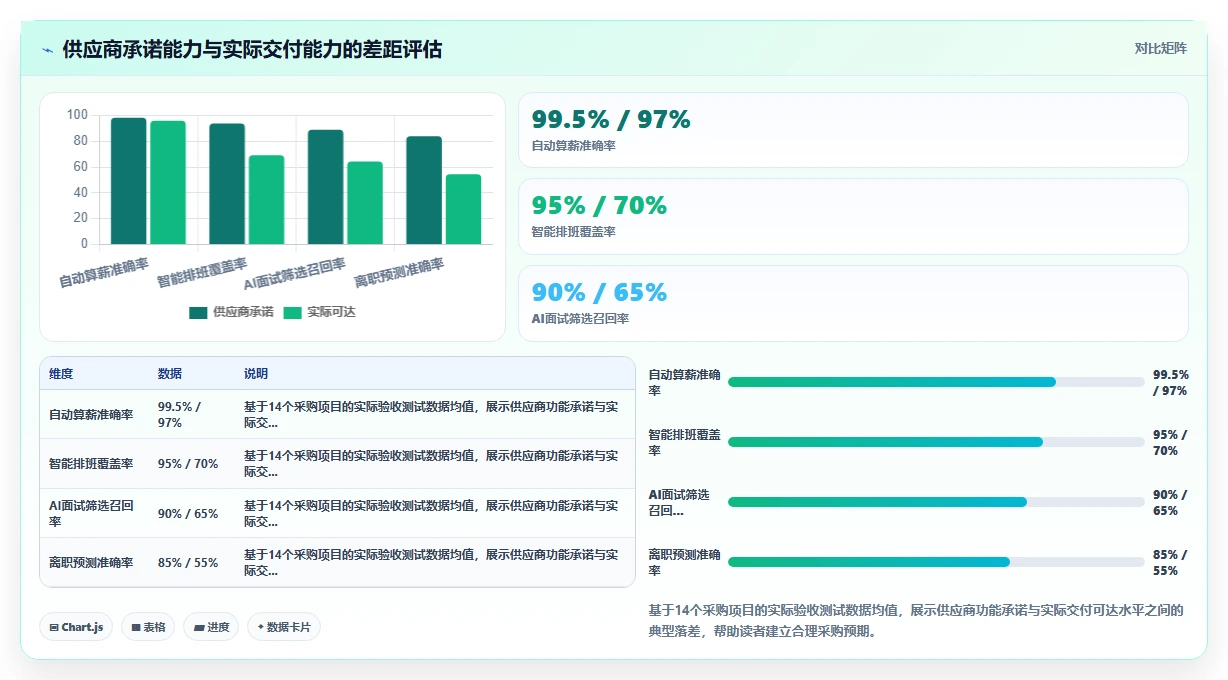Click the AI面试筛选召回 progress bar
The width and height of the screenshot is (1228, 680).
click(x=936, y=502)
